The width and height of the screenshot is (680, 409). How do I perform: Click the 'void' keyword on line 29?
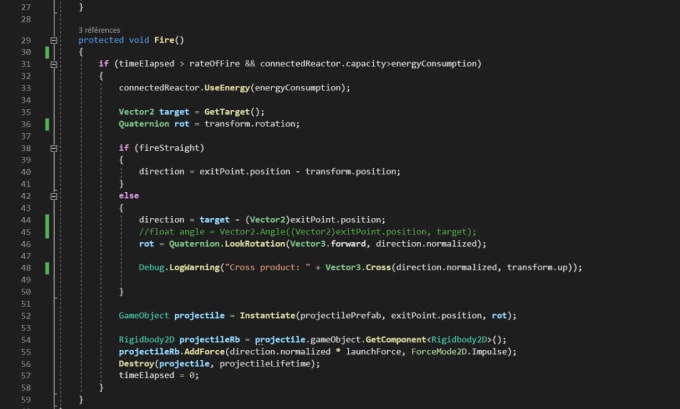point(139,40)
